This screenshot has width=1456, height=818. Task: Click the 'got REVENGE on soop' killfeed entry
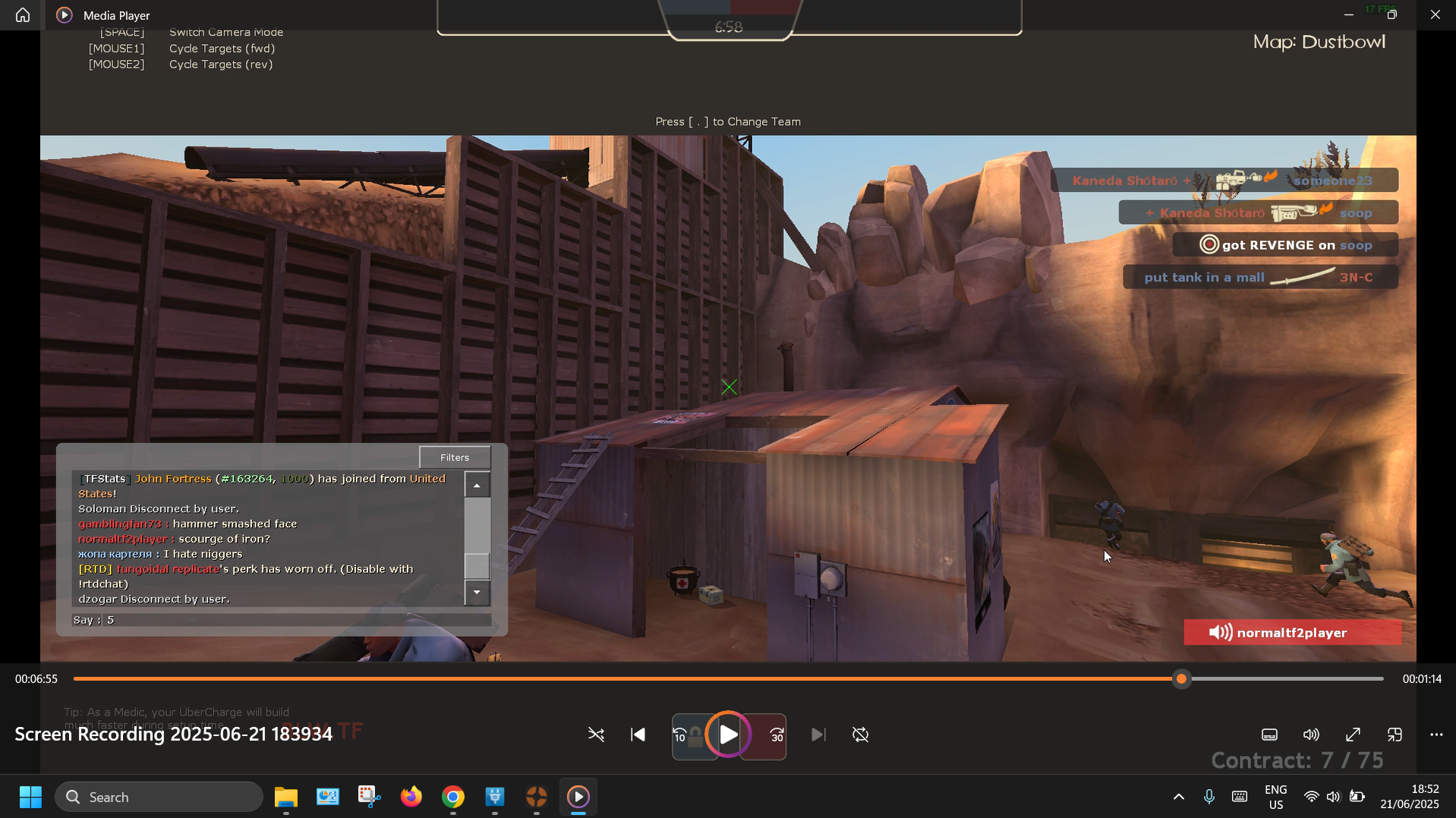[x=1285, y=245]
